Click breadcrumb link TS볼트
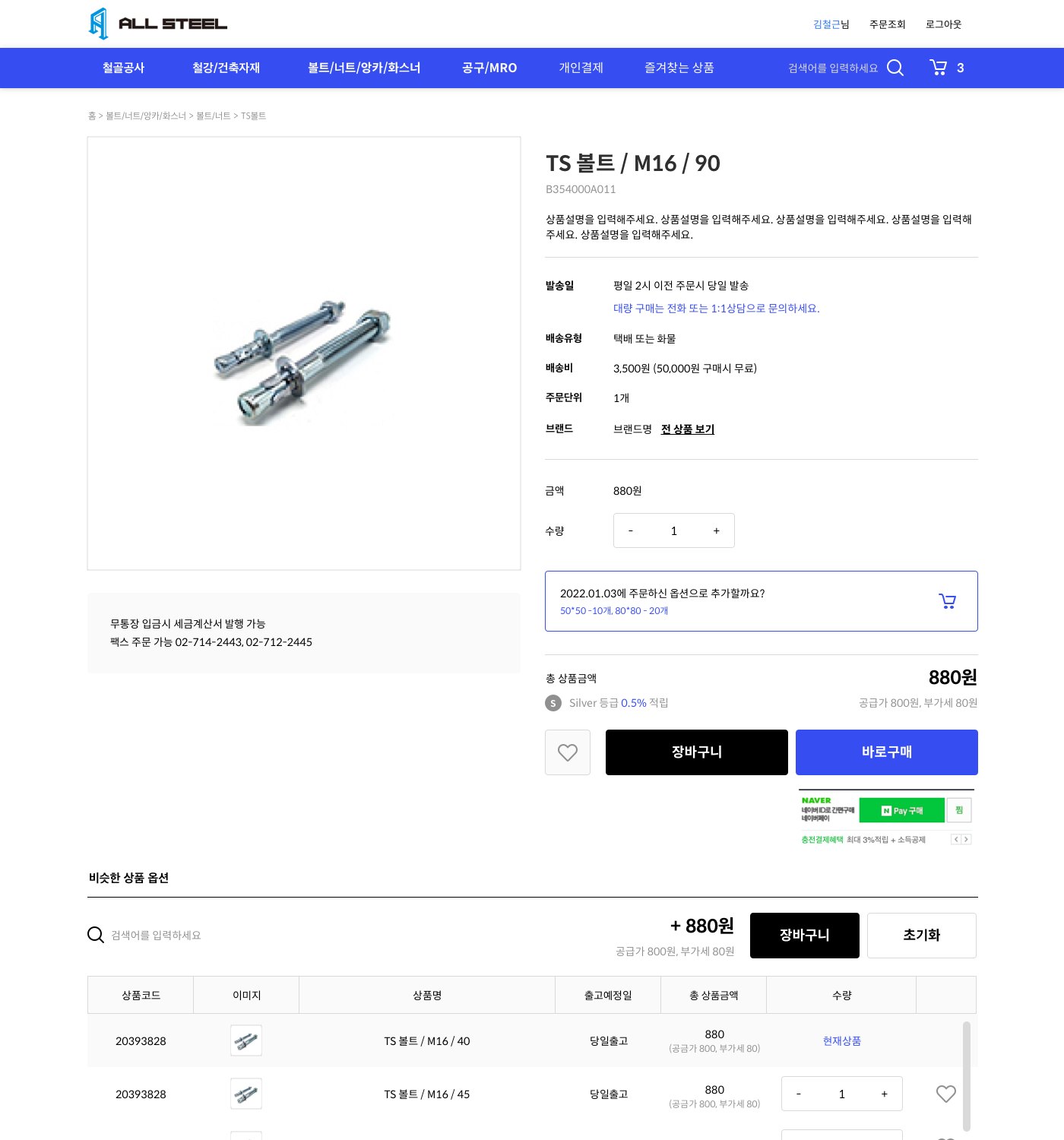The height and width of the screenshot is (1140, 1064). (253, 116)
